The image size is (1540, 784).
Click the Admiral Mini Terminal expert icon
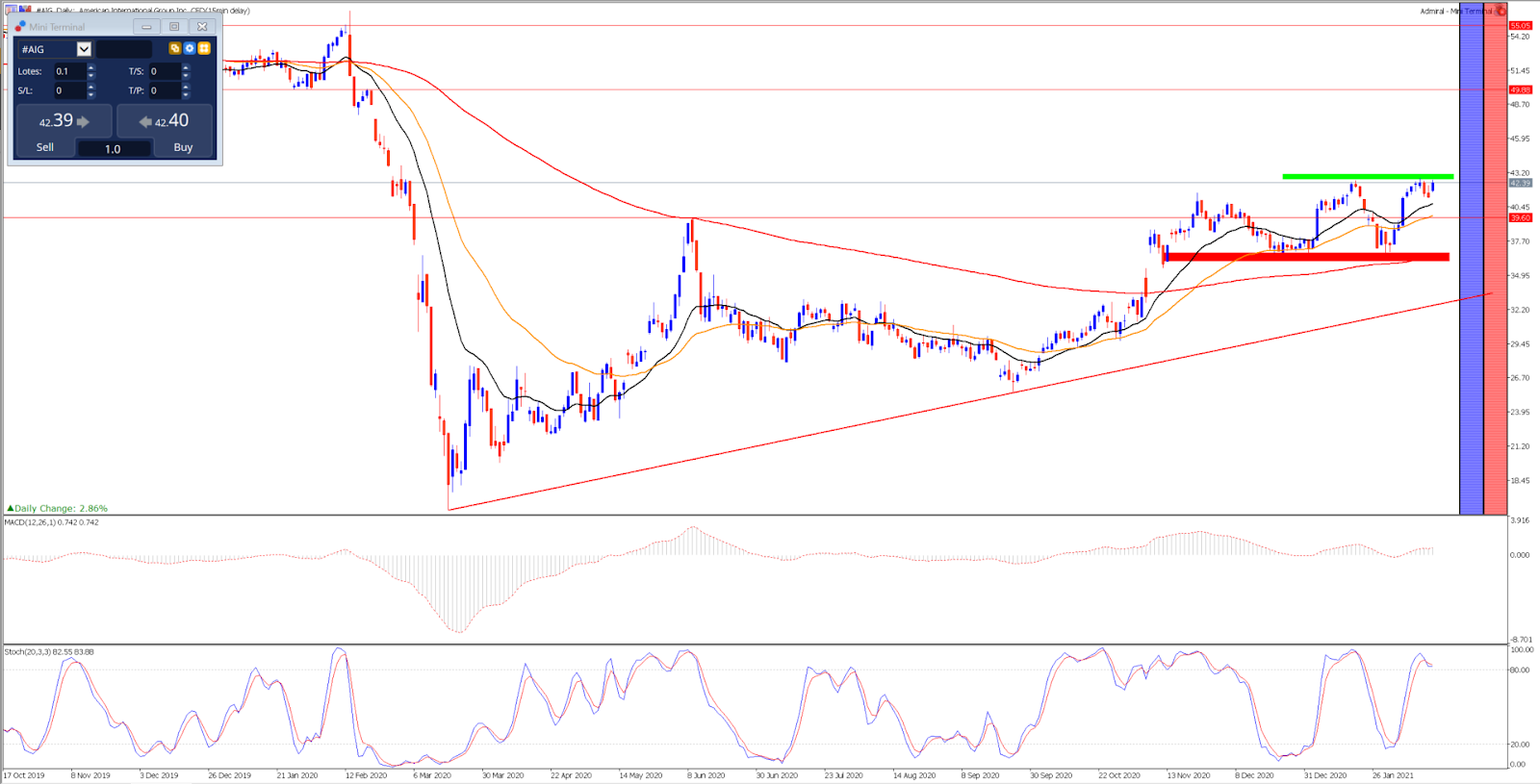click(1501, 11)
